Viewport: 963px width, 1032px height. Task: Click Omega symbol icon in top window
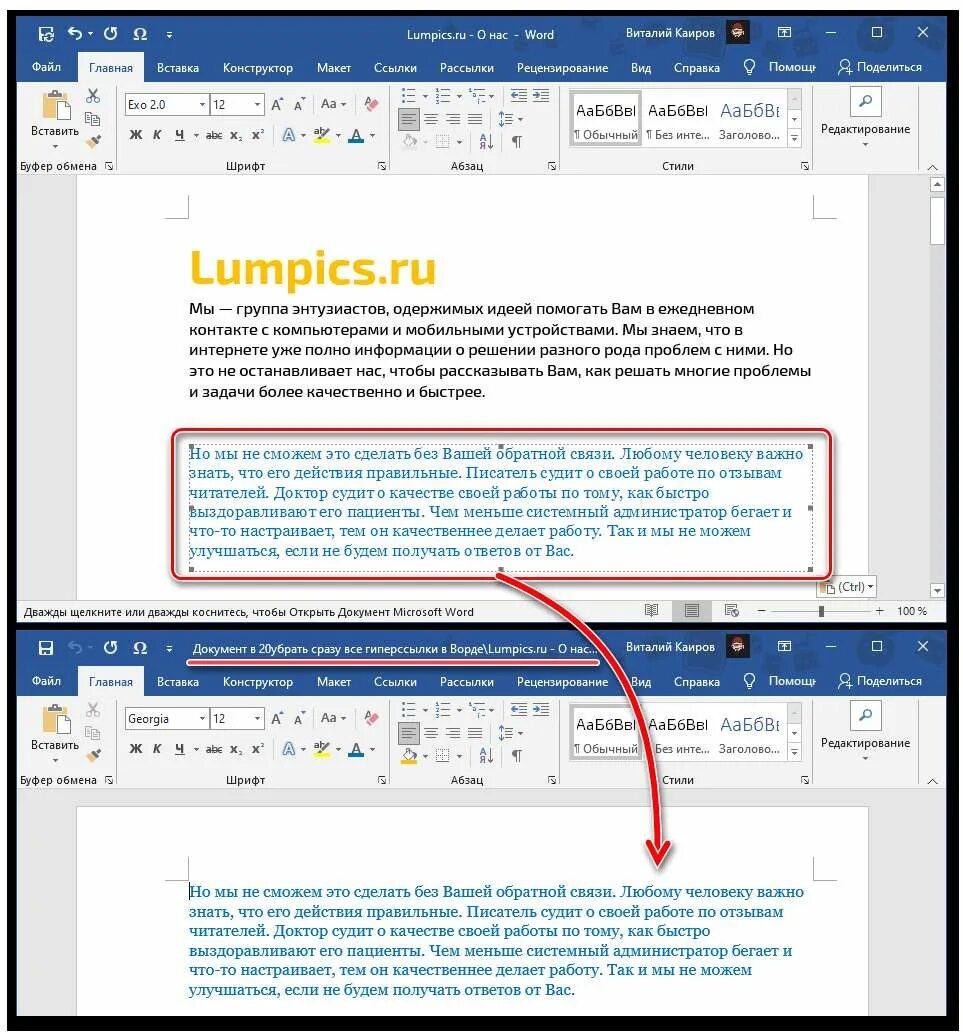[140, 34]
